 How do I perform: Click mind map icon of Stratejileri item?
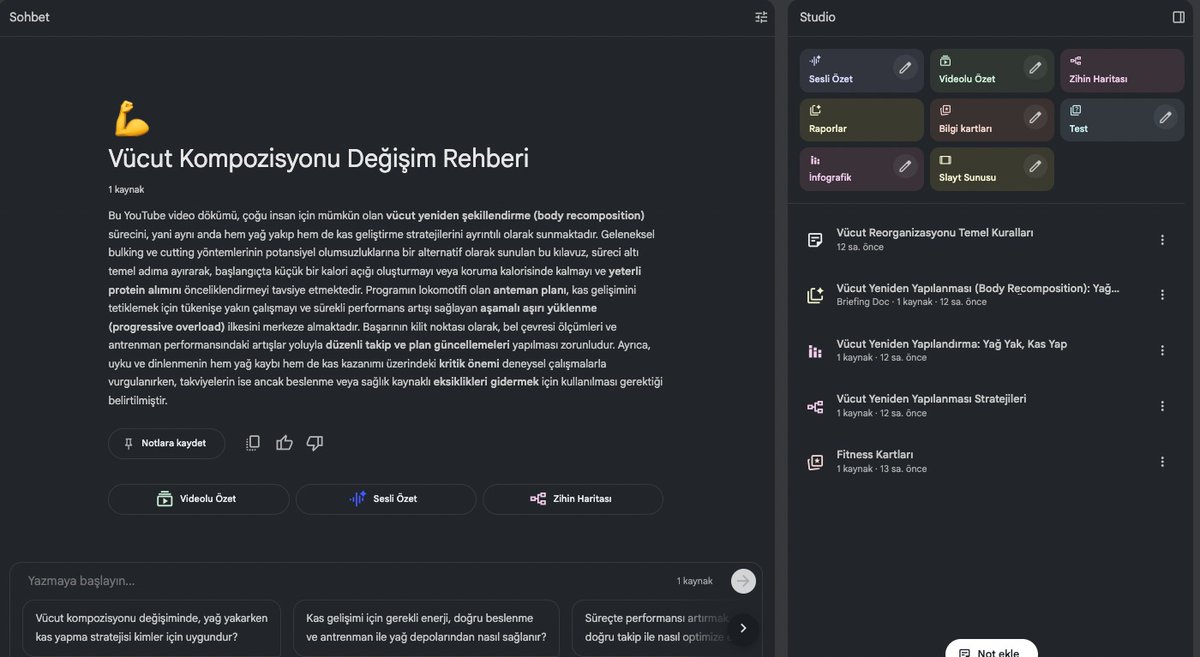(815, 406)
